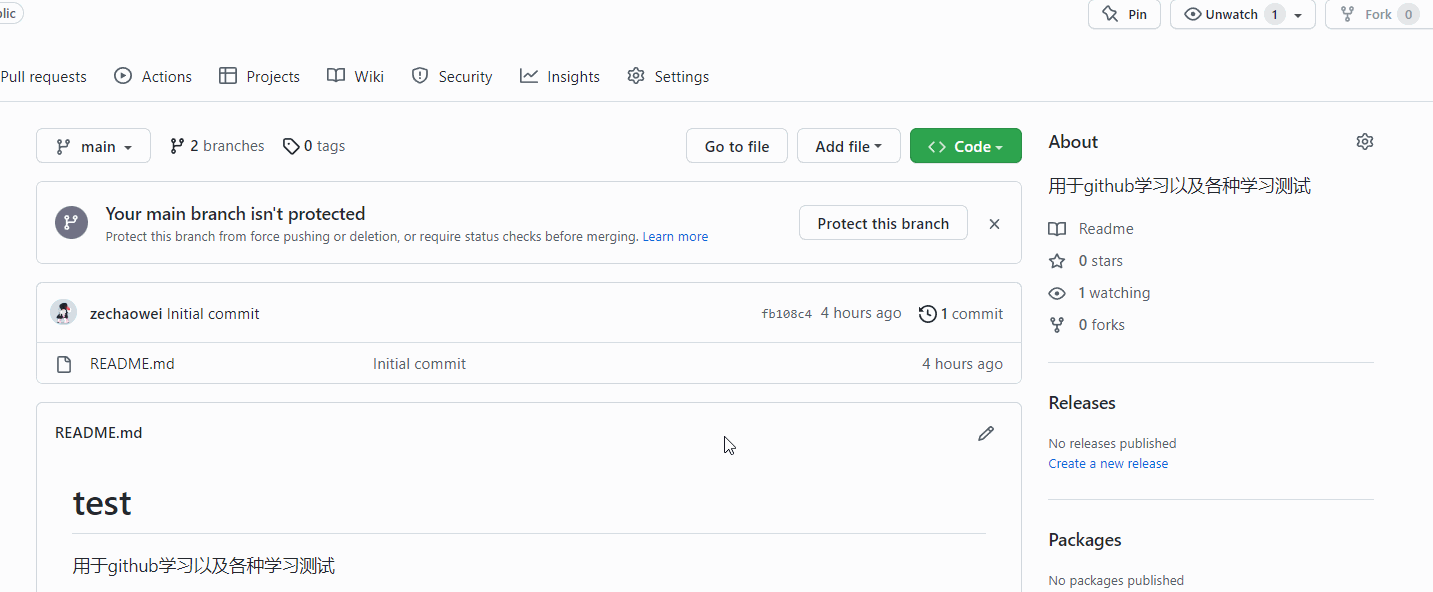Switch to the Pull requests tab

42,76
